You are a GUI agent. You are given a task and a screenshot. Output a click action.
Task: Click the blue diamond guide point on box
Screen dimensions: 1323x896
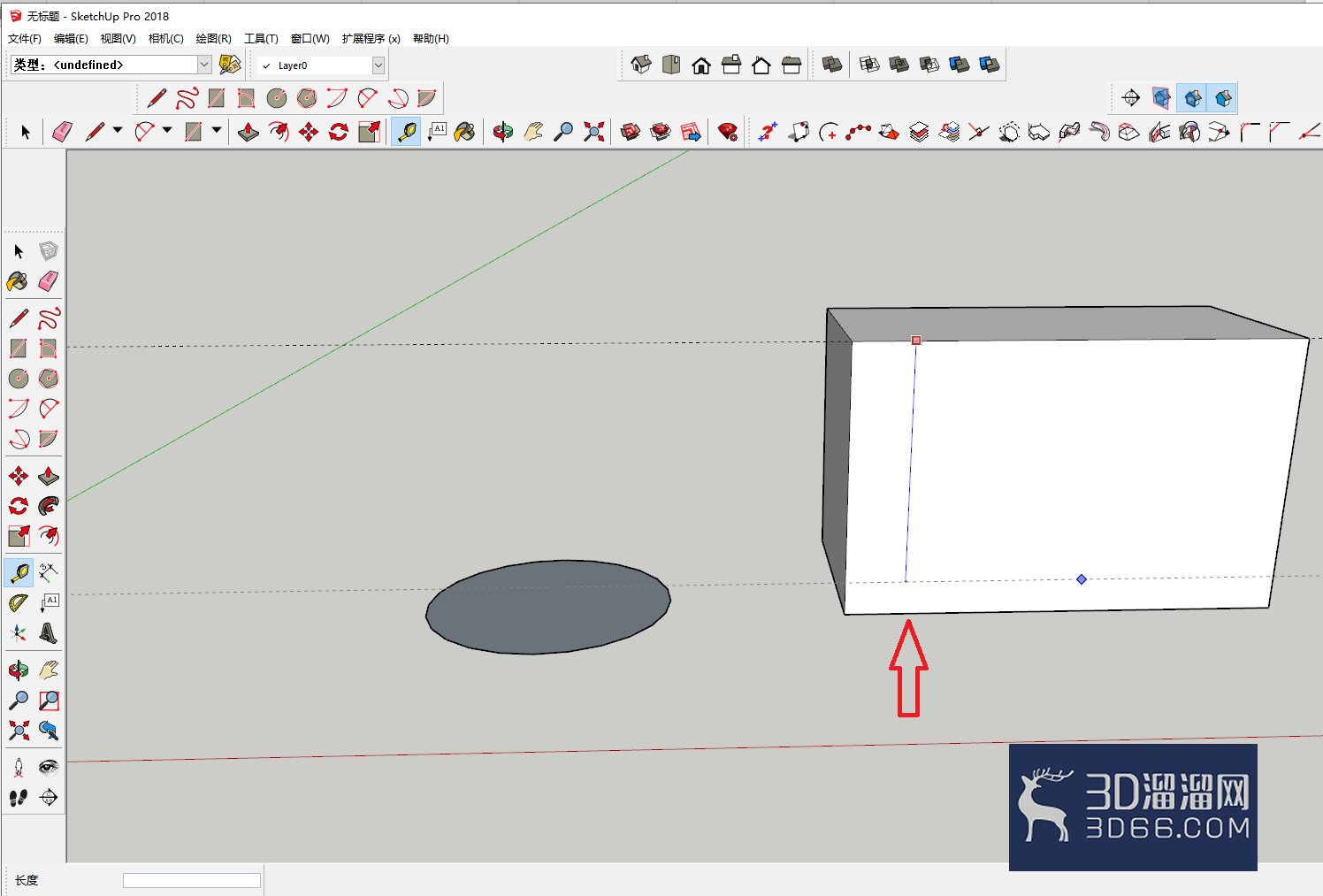pos(1082,579)
